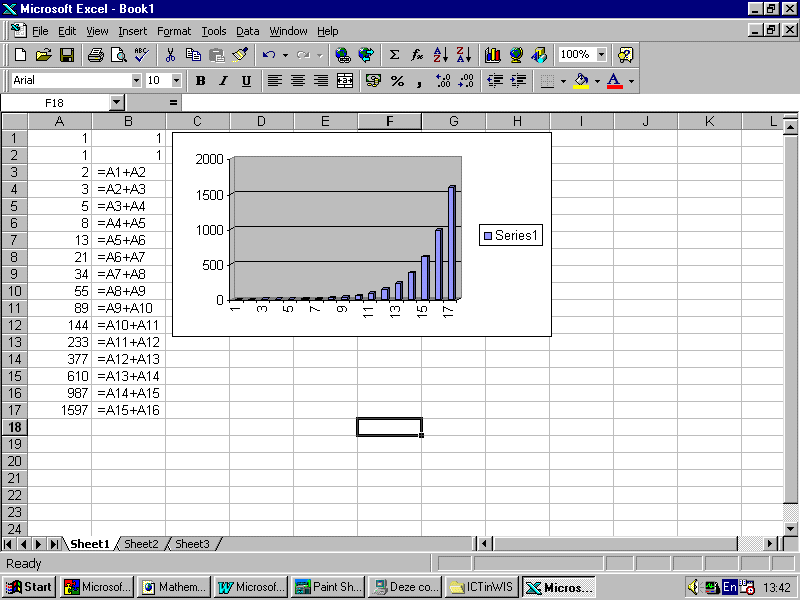Apply percent style formatting

pyautogui.click(x=397, y=81)
